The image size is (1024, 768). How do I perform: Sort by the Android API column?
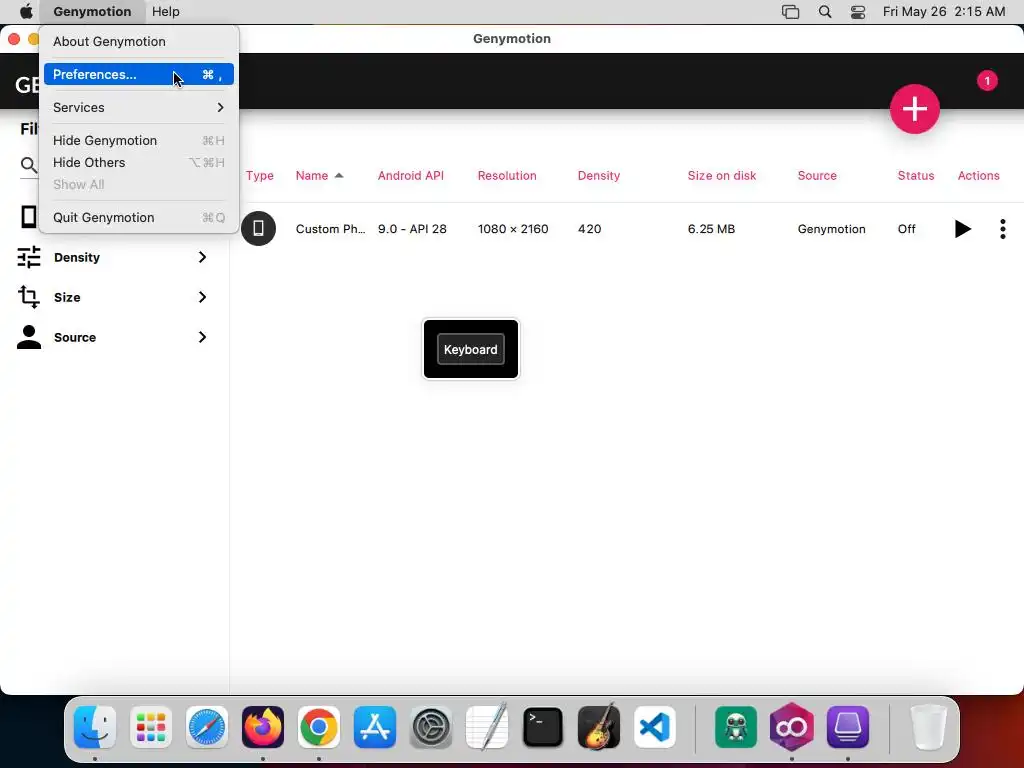[x=411, y=176]
